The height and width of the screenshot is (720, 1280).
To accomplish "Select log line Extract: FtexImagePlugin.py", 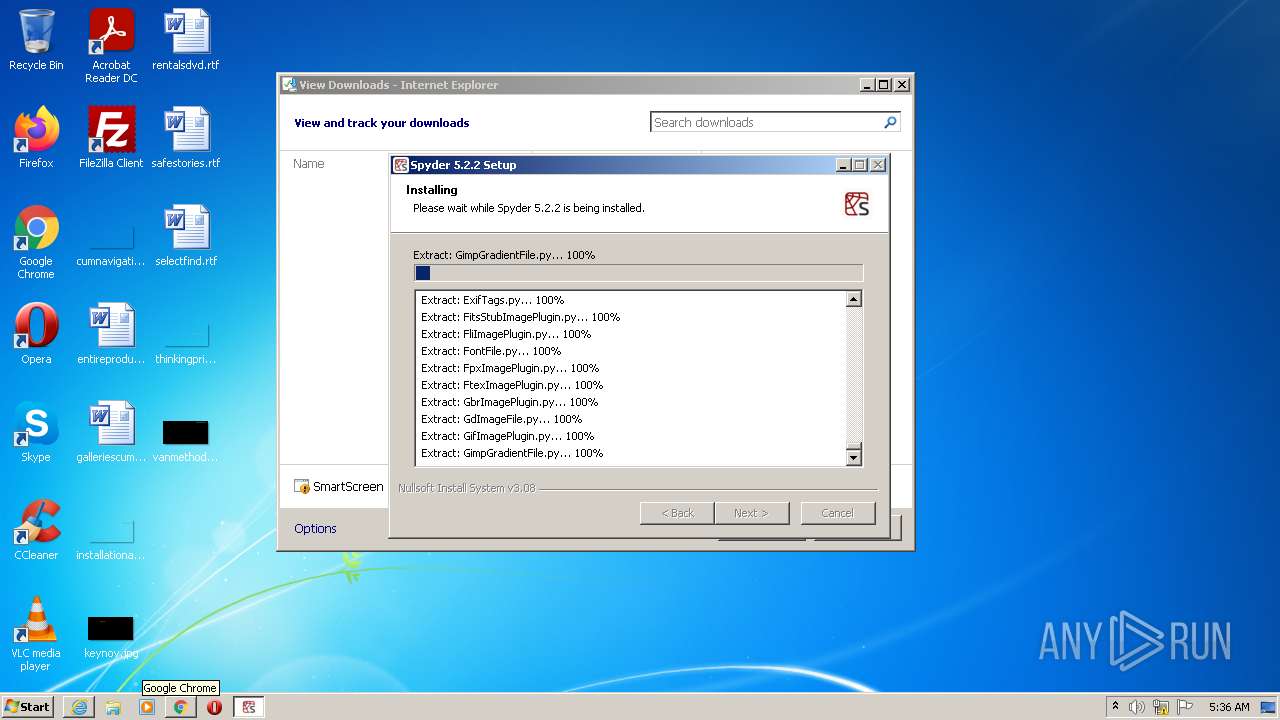I will 512,385.
